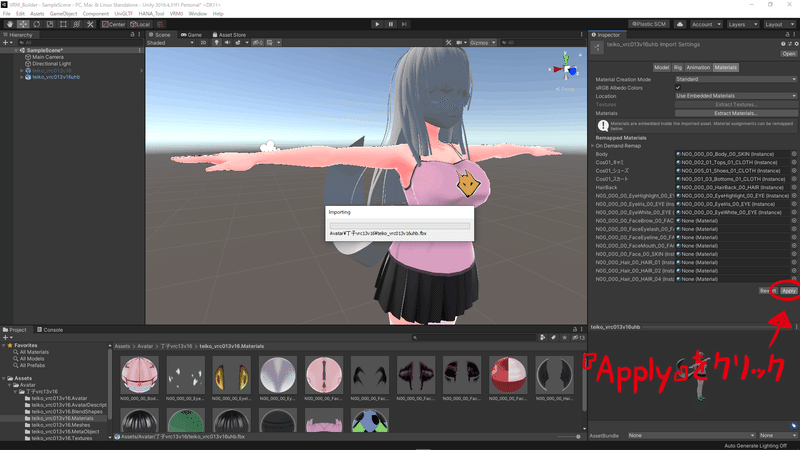The width and height of the screenshot is (800, 450).
Task: Toggle 2D view mode in Scene
Action: click(203, 42)
